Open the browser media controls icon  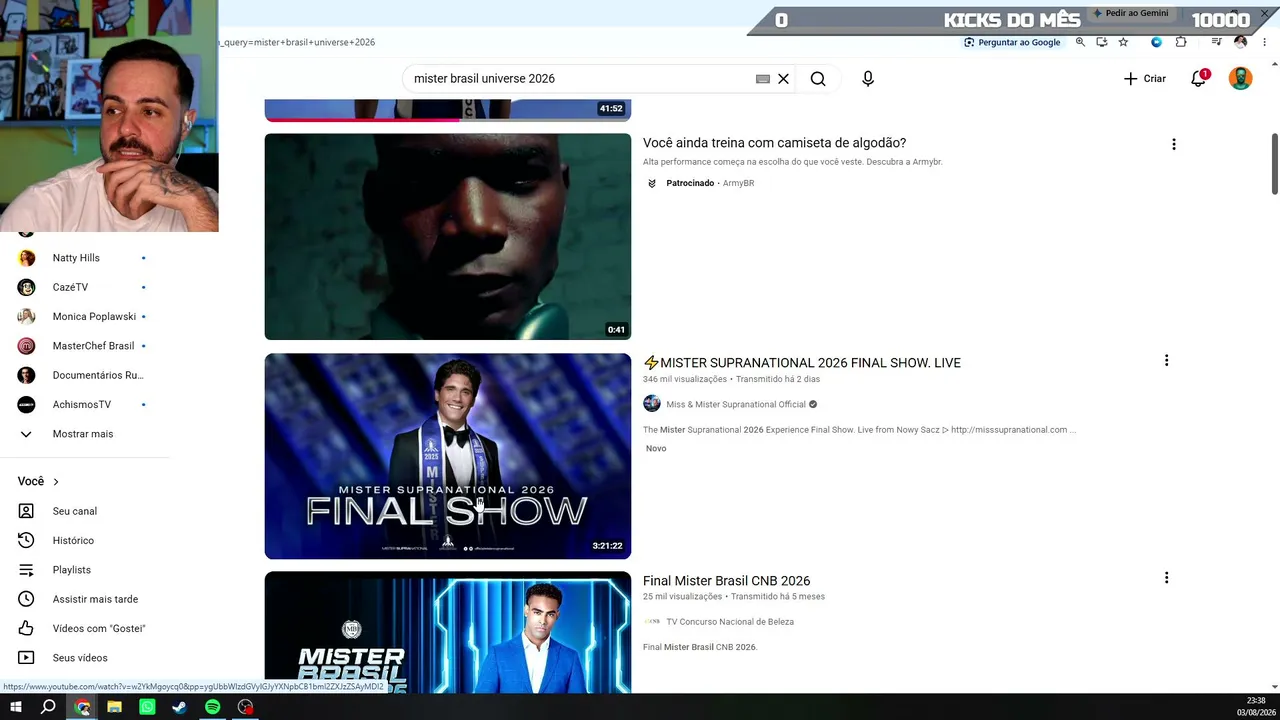click(x=1216, y=42)
